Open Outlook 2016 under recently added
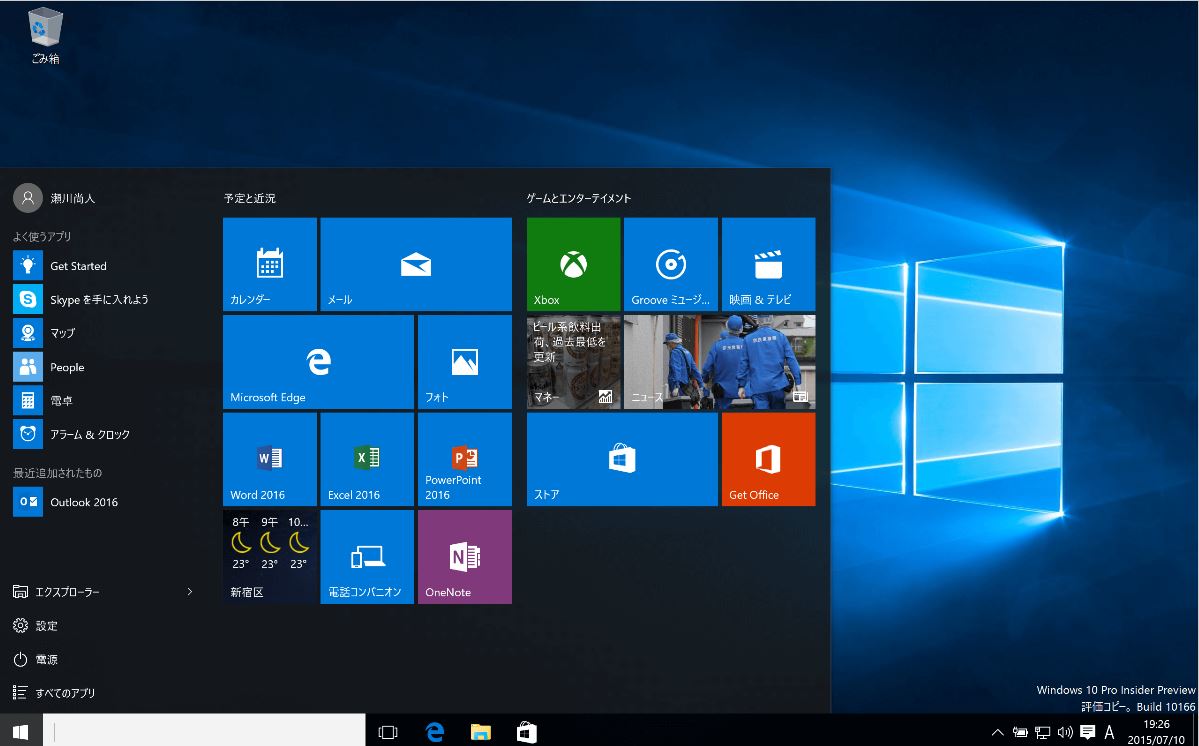Screen dimensions: 1199x746 (x=105, y=502)
